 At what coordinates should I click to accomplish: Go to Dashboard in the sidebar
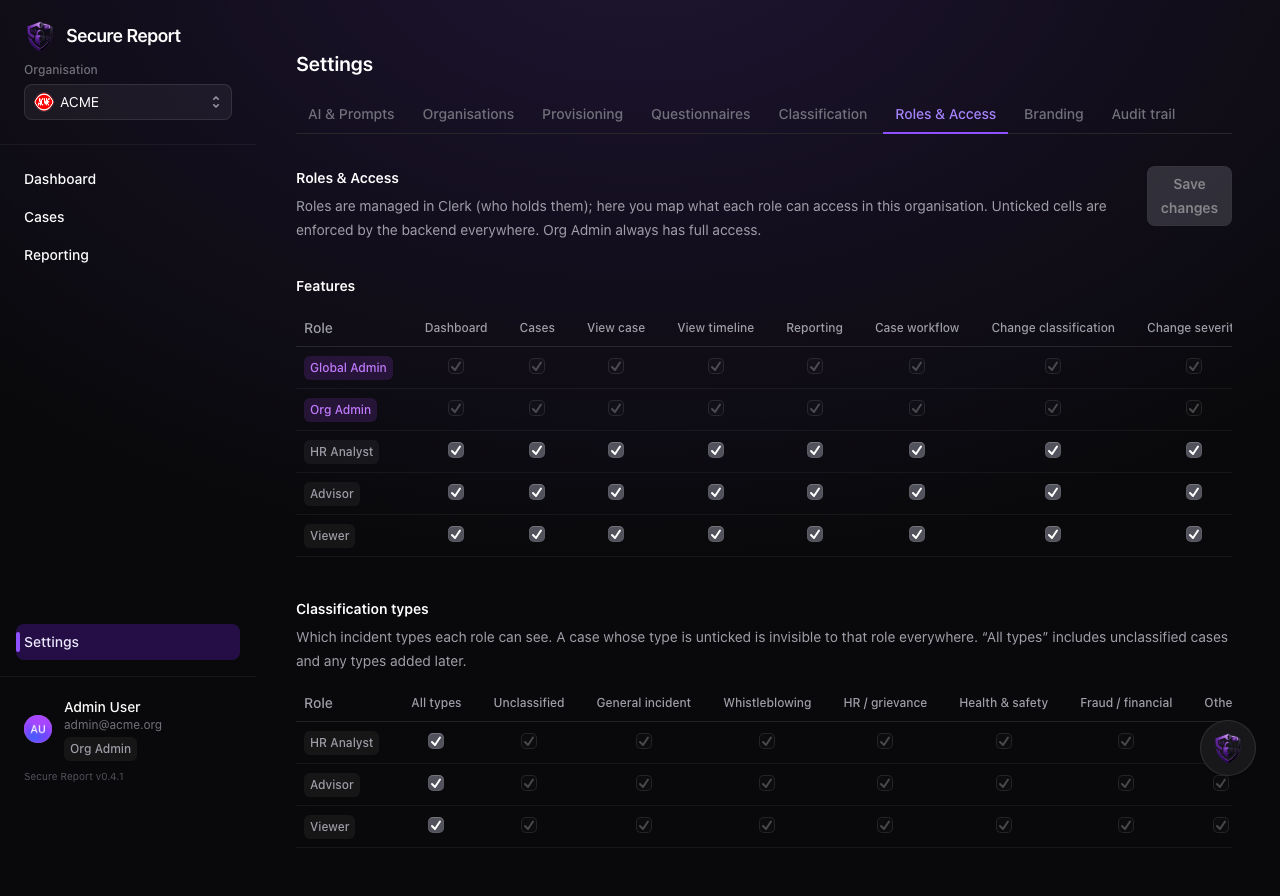(x=60, y=179)
